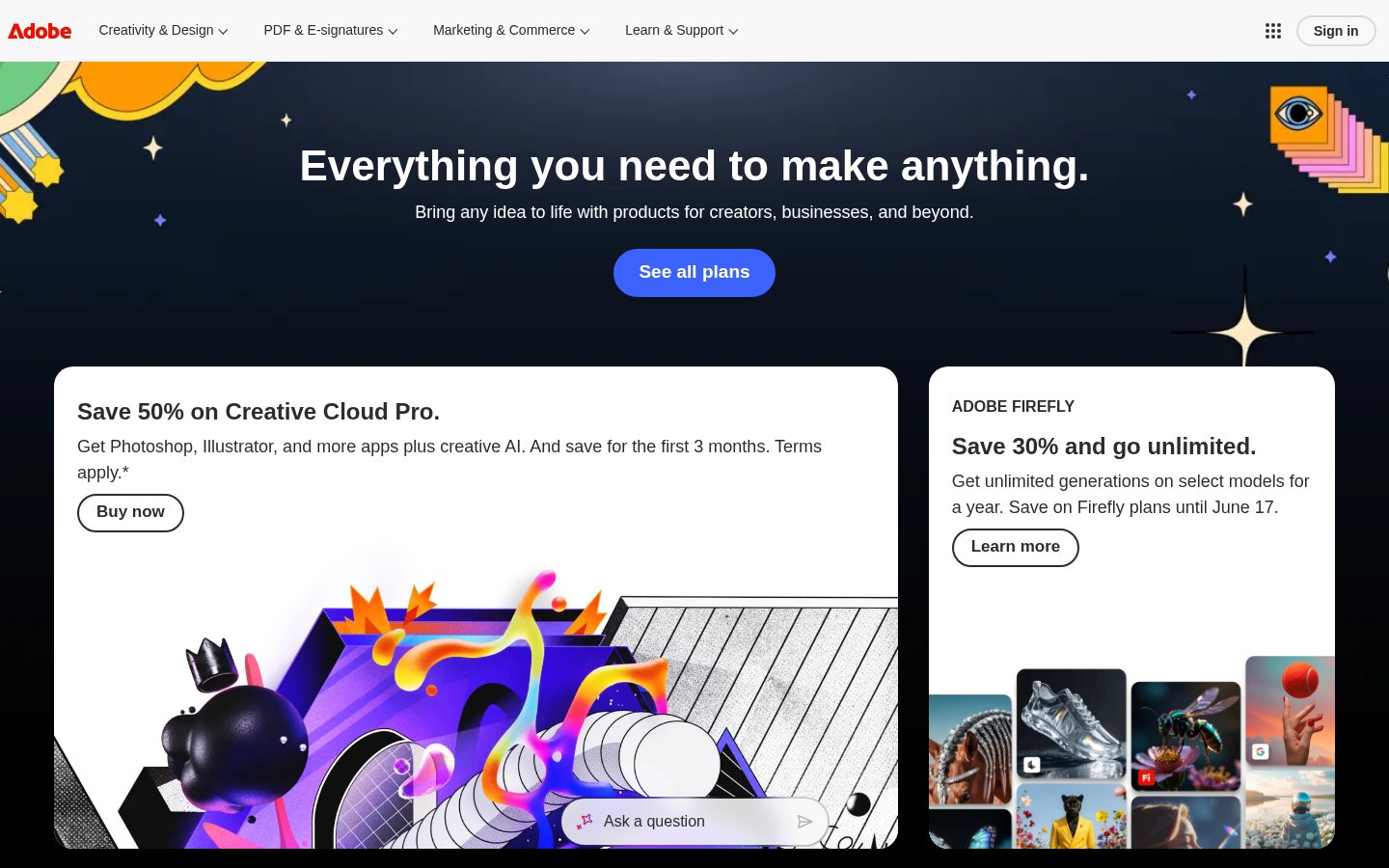Click the Save 50% on Creative Cloud Pro heading
This screenshot has height=868, width=1389.
pos(259,412)
